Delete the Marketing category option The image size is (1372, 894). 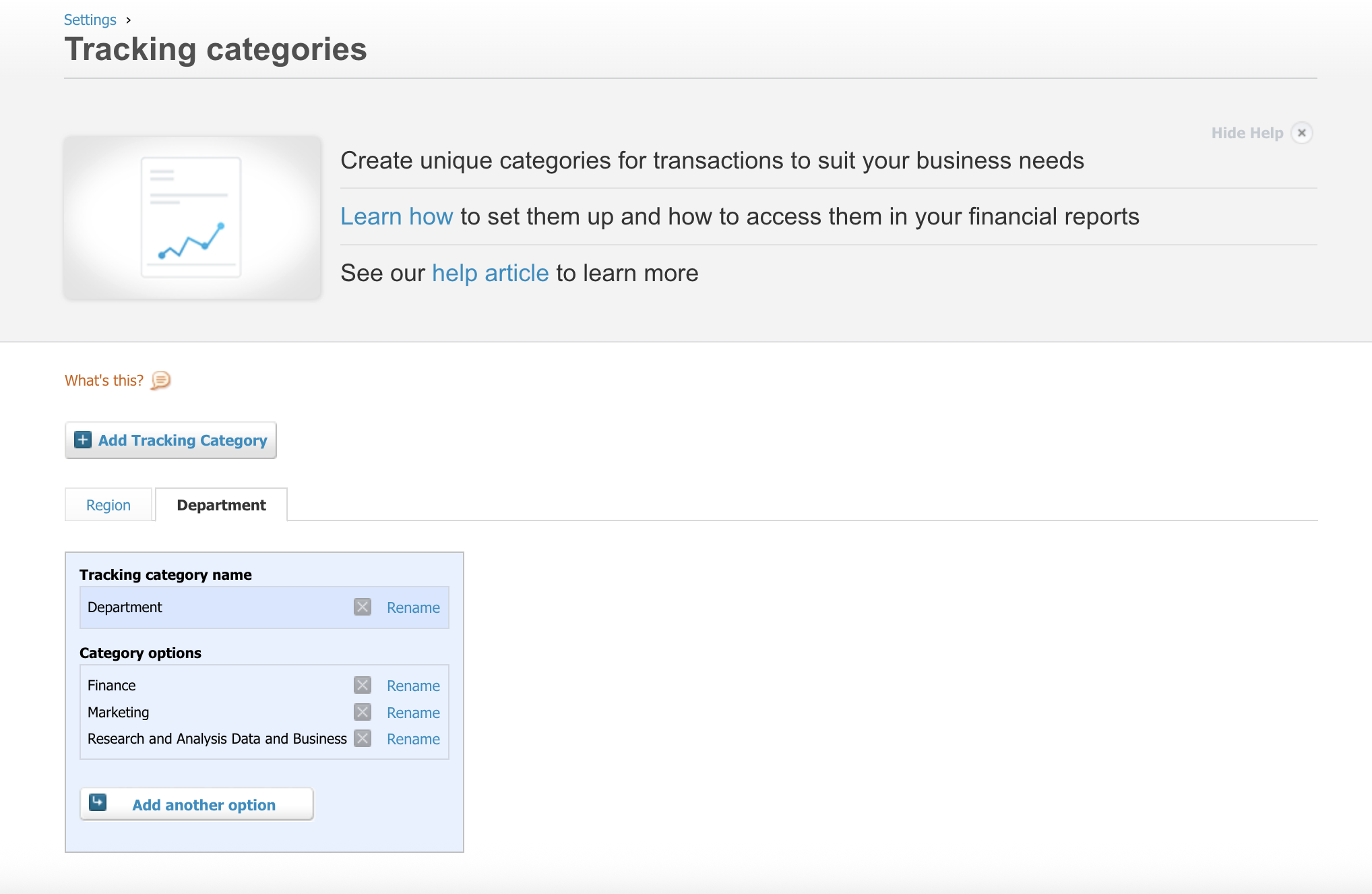(363, 712)
